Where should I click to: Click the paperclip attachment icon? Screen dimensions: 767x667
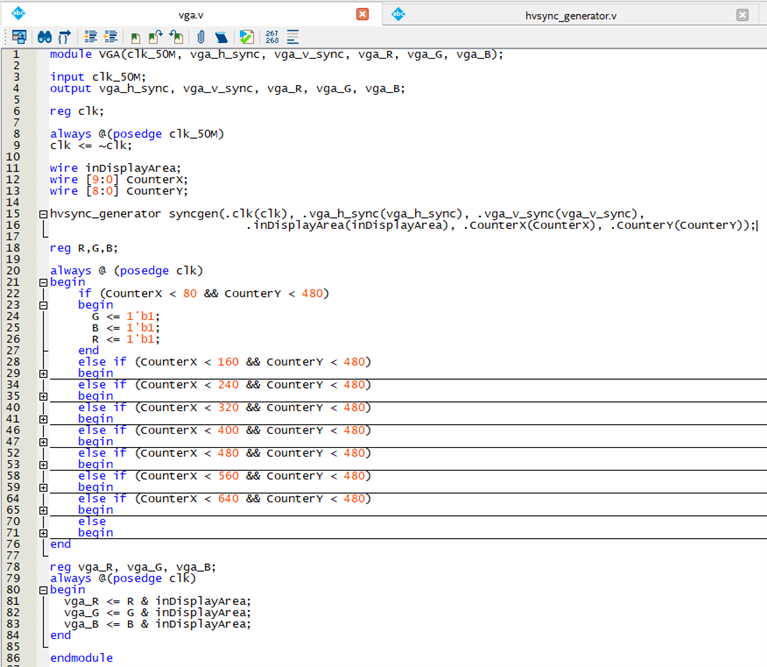(200, 36)
